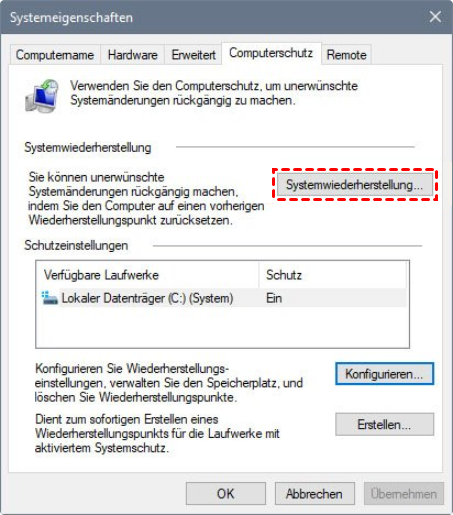
Task: Go to the Computerschutz tab
Action: coord(271,53)
